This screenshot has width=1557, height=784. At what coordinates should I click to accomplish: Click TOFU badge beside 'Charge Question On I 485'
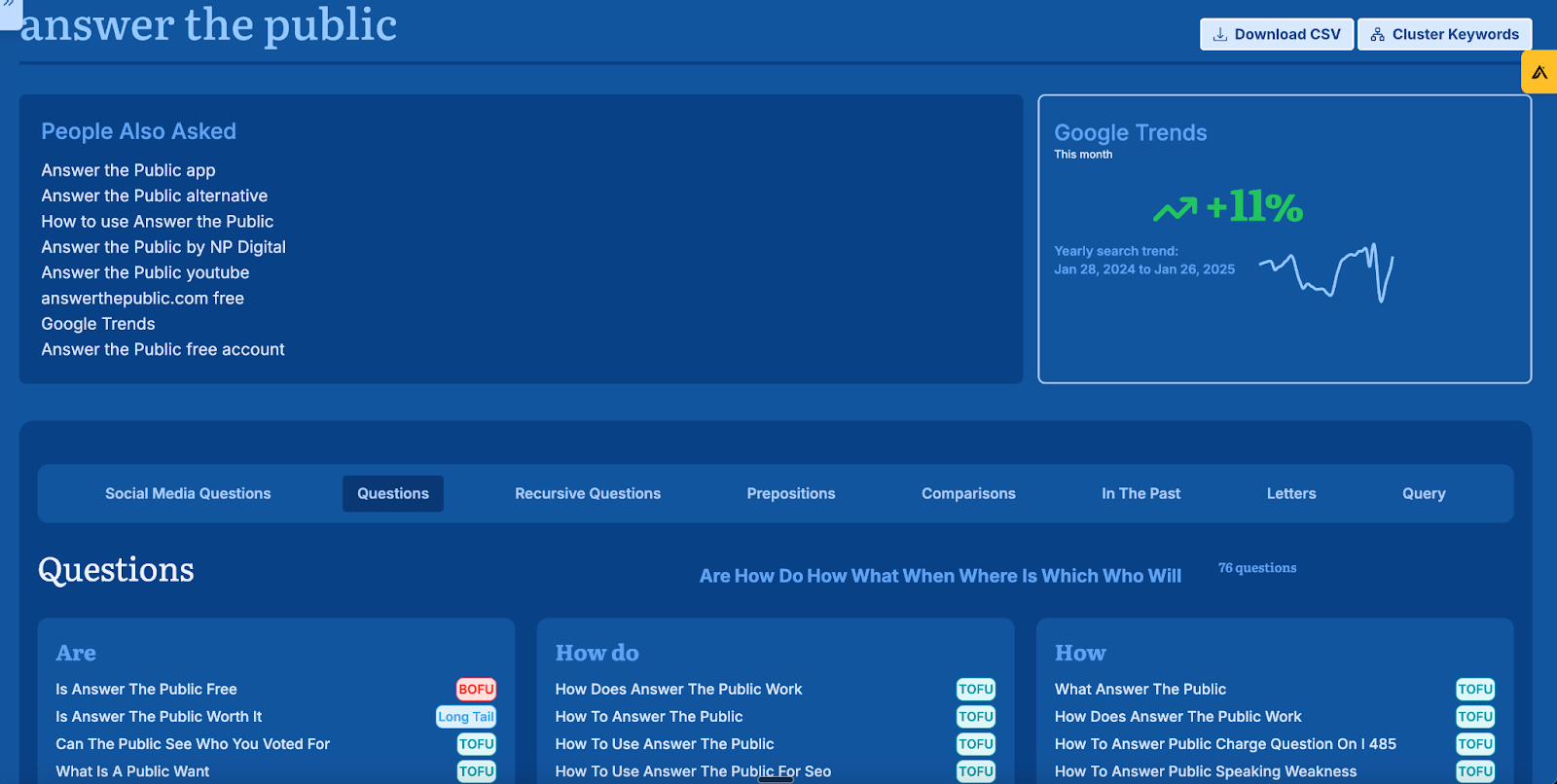tap(1475, 744)
